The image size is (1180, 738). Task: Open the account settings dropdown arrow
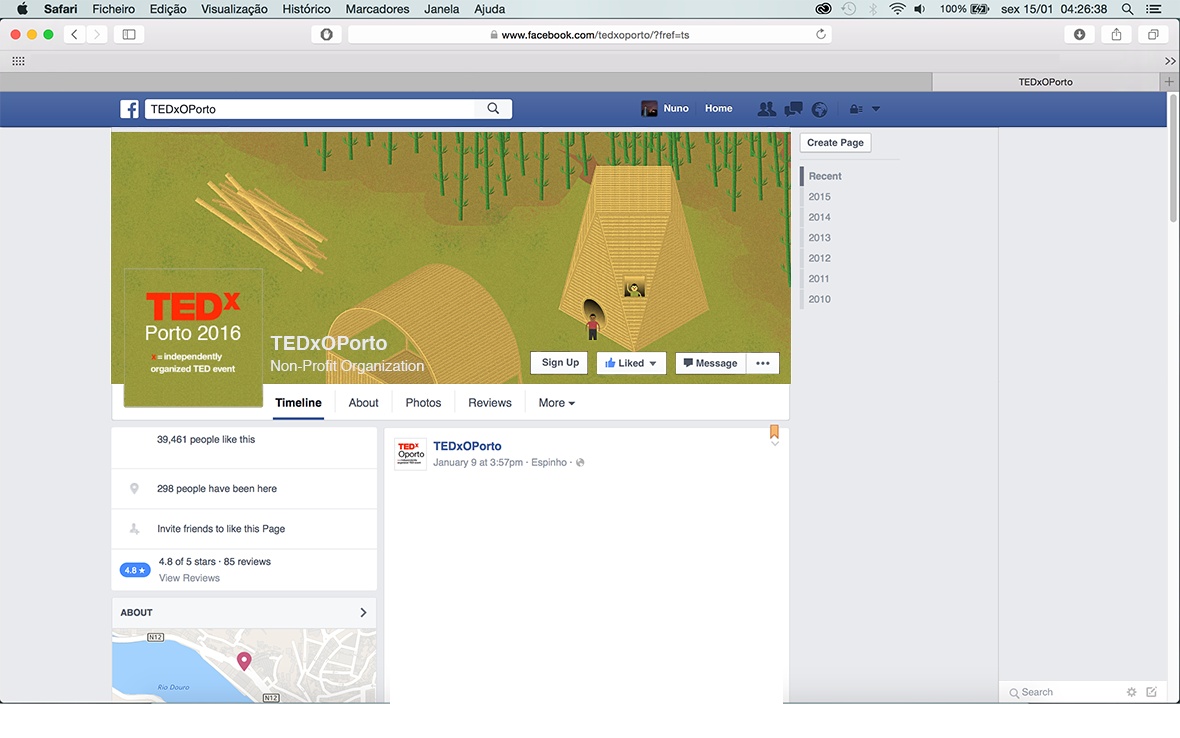pyautogui.click(x=875, y=109)
